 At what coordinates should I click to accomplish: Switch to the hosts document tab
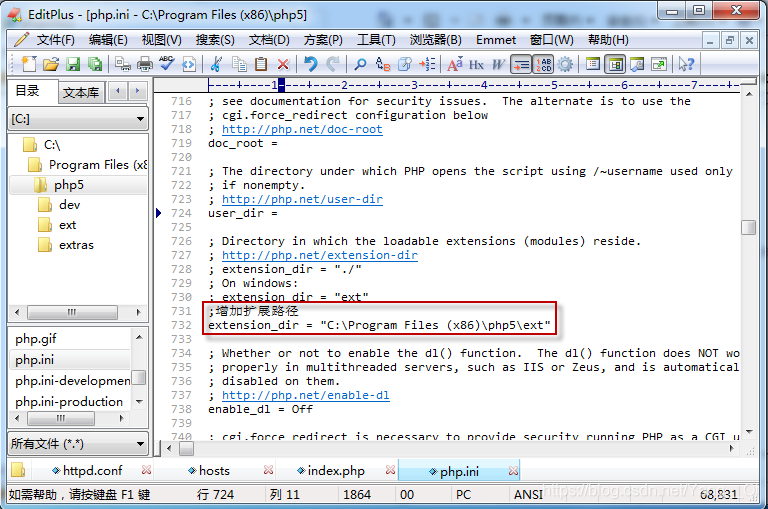[x=214, y=471]
